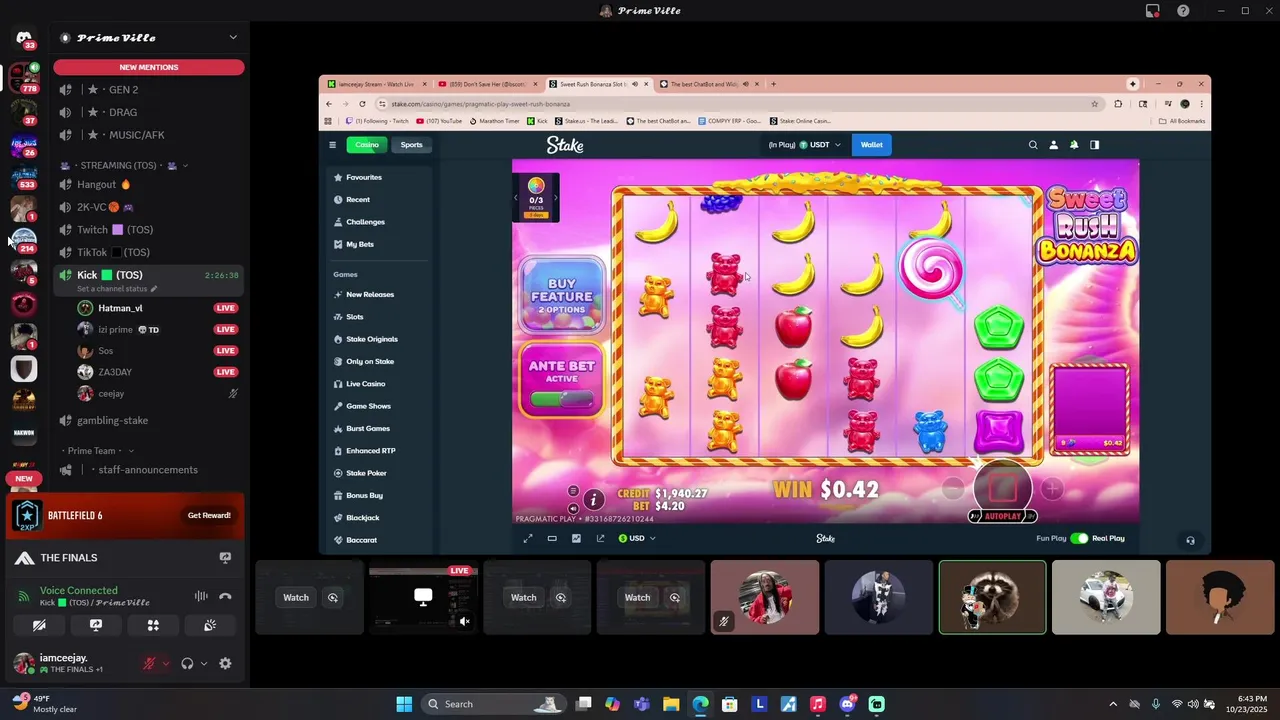1280x720 pixels.
Task: Click the Watch button on first stream tile
Action: (x=296, y=597)
